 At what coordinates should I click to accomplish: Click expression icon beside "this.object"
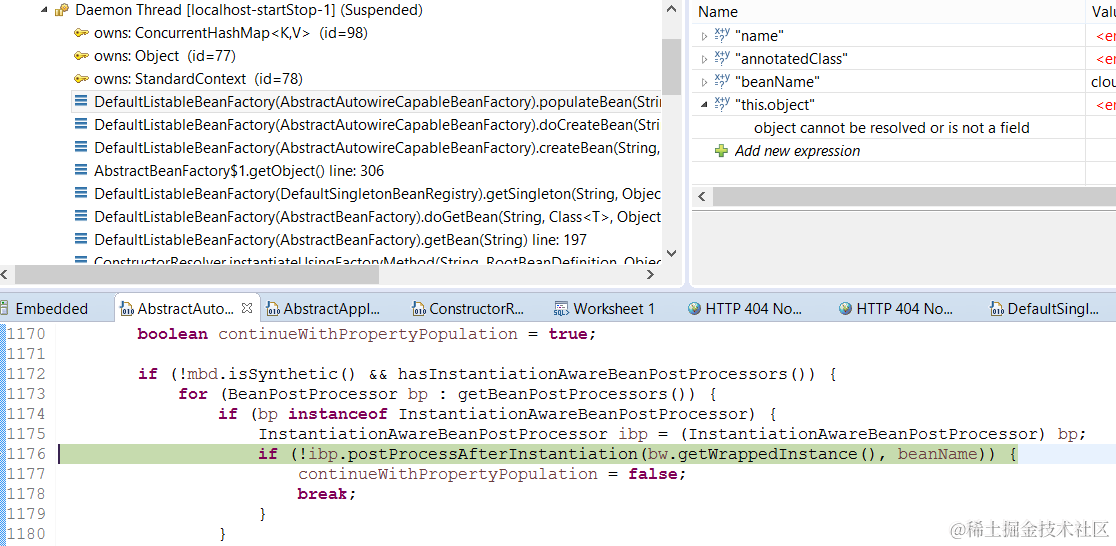coord(722,105)
